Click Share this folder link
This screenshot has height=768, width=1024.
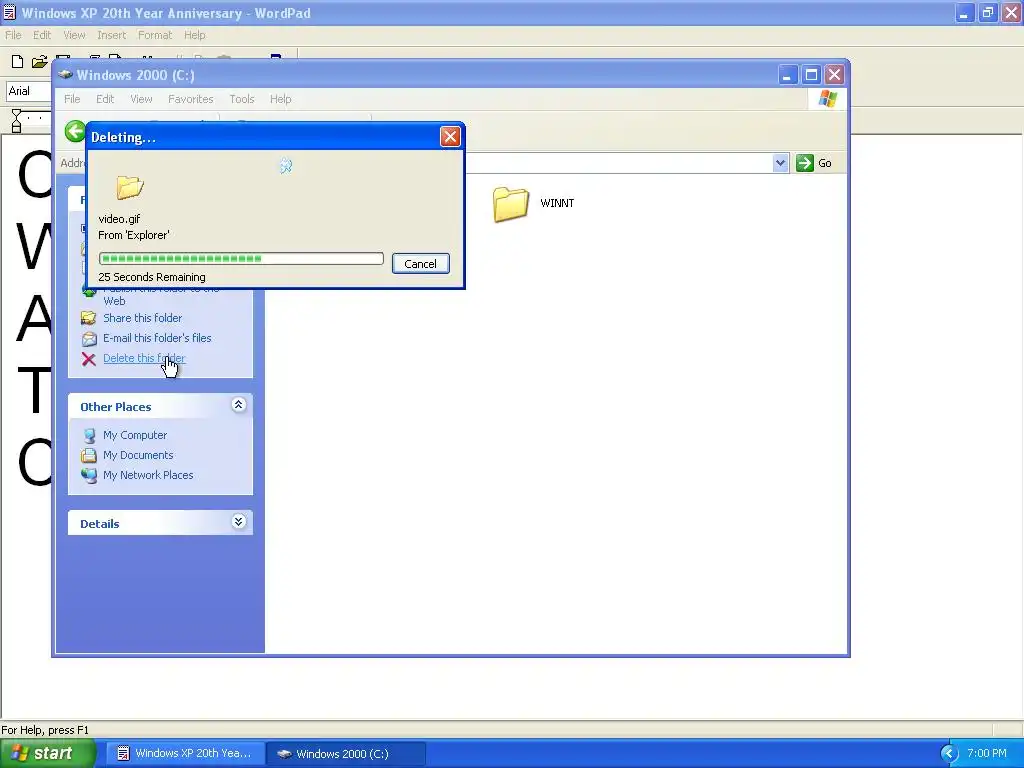point(142,318)
